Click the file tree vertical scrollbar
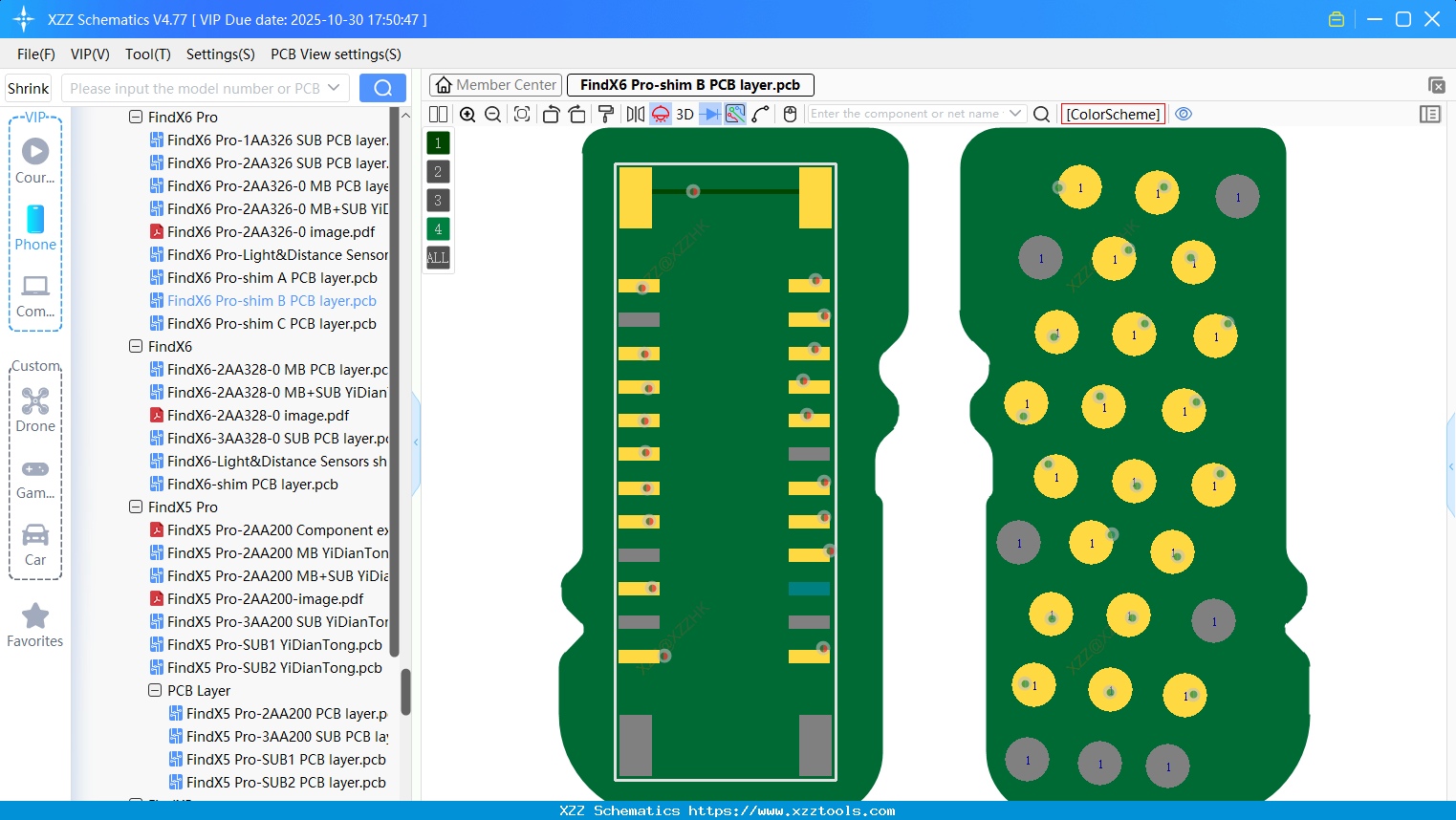This screenshot has width=1456, height=820. pos(405,691)
